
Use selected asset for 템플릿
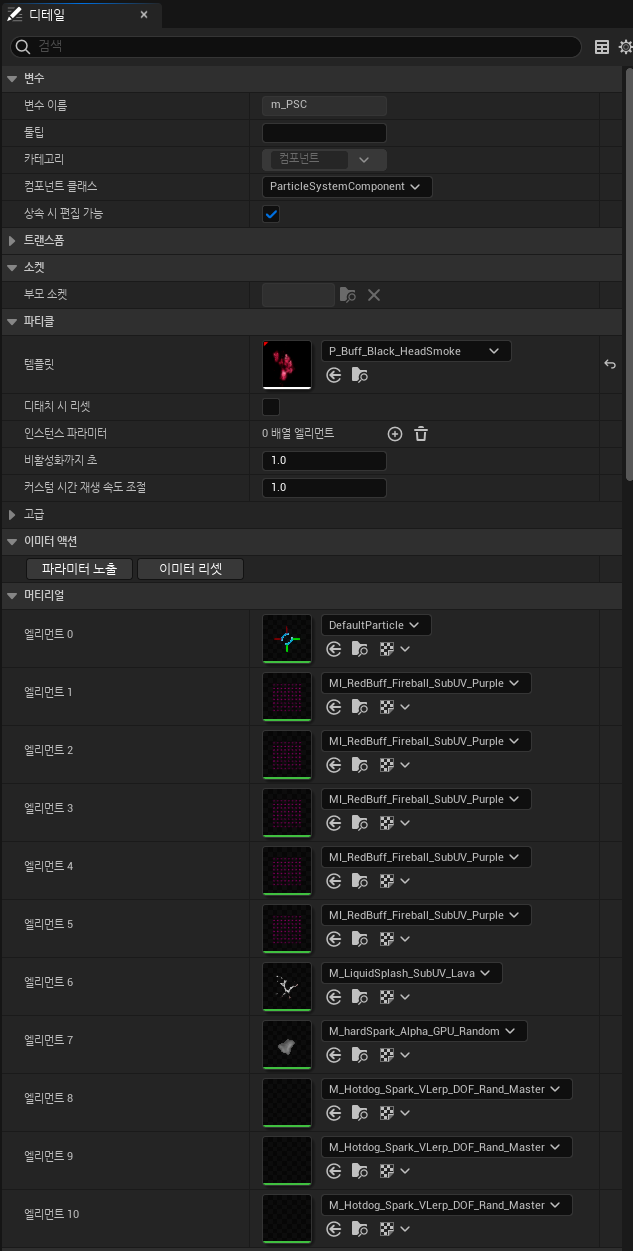(x=335, y=375)
